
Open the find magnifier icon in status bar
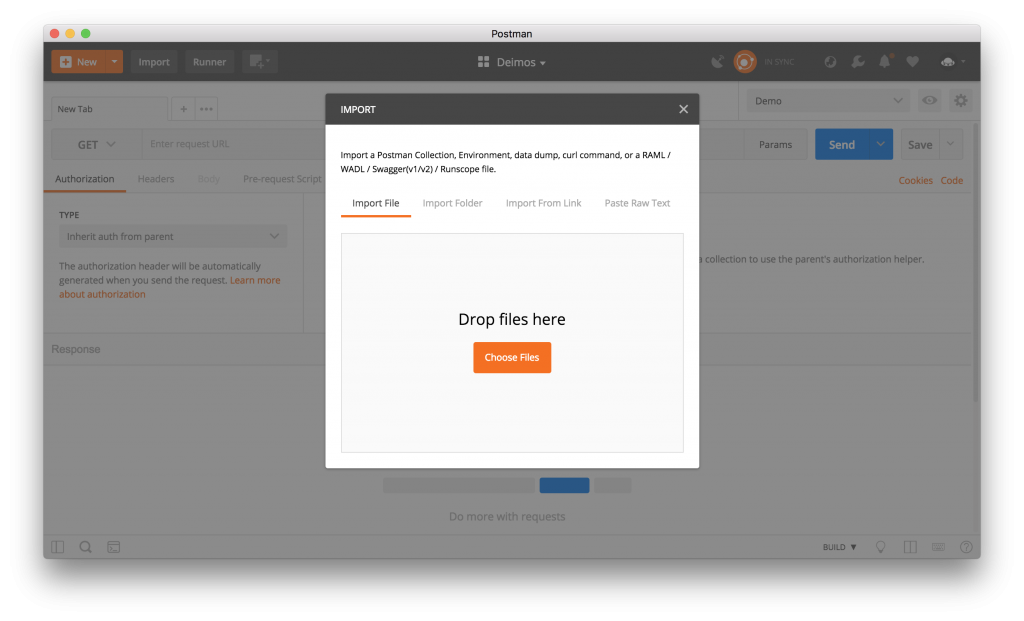(86, 547)
